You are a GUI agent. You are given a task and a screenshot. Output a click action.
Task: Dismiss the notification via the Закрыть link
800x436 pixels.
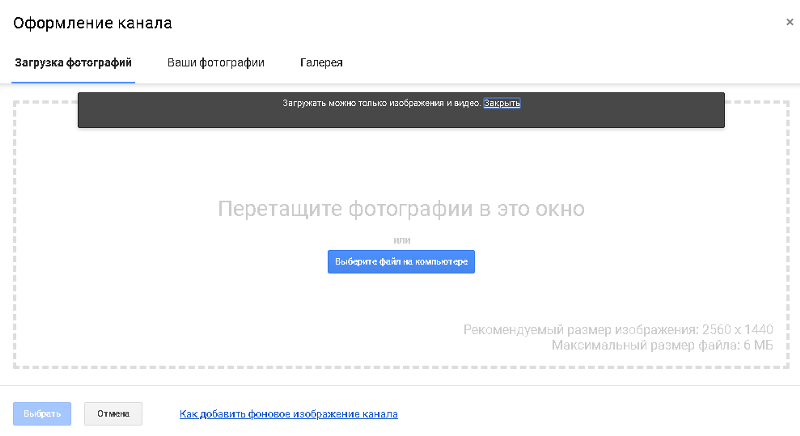[502, 103]
